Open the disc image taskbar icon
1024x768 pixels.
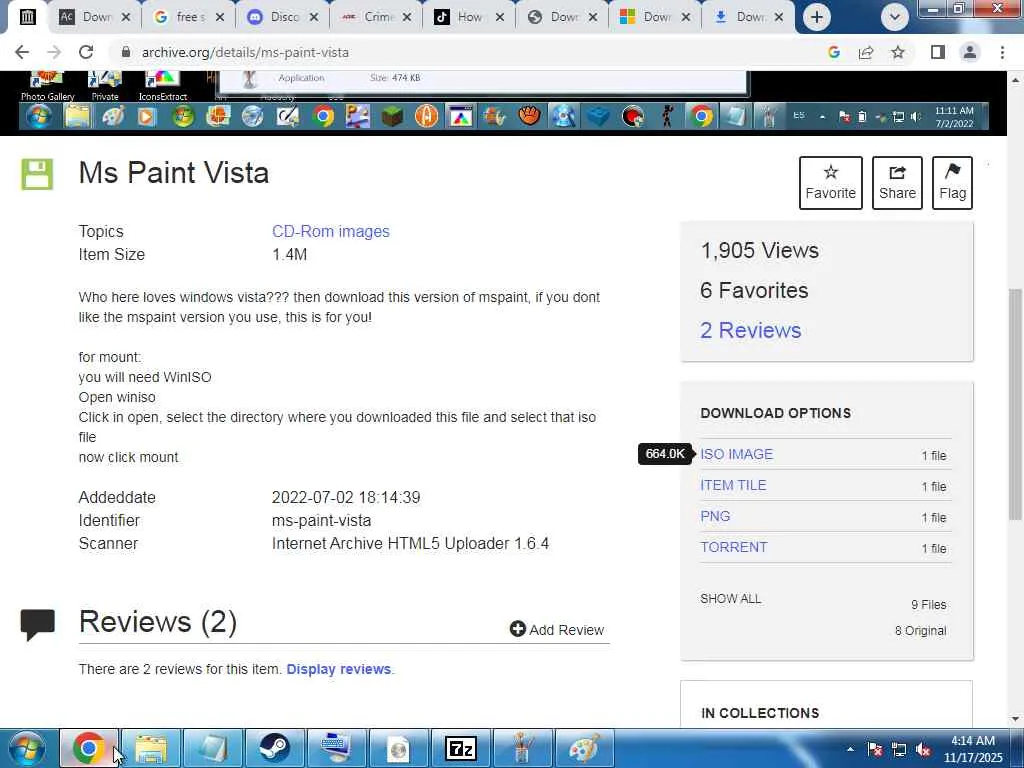pyautogui.click(x=398, y=748)
